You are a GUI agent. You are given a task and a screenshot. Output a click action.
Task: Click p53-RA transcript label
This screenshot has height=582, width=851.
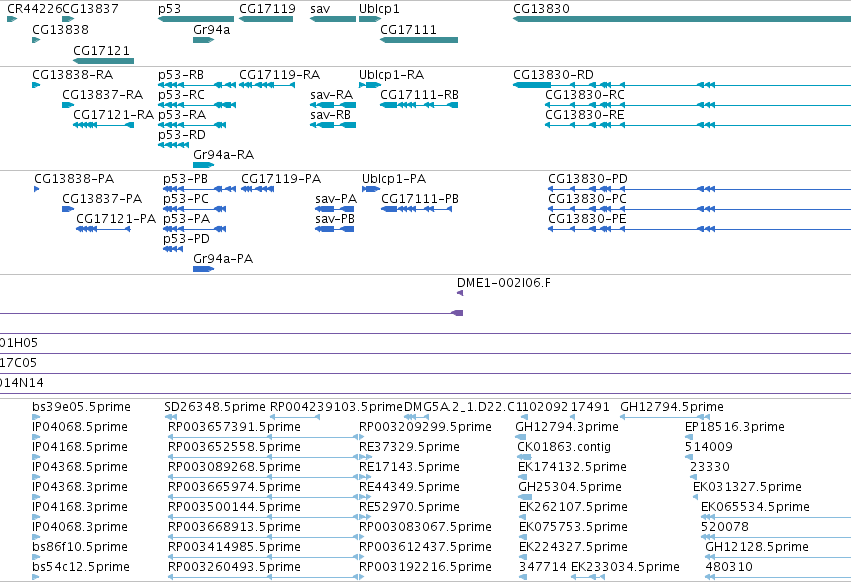click(182, 115)
